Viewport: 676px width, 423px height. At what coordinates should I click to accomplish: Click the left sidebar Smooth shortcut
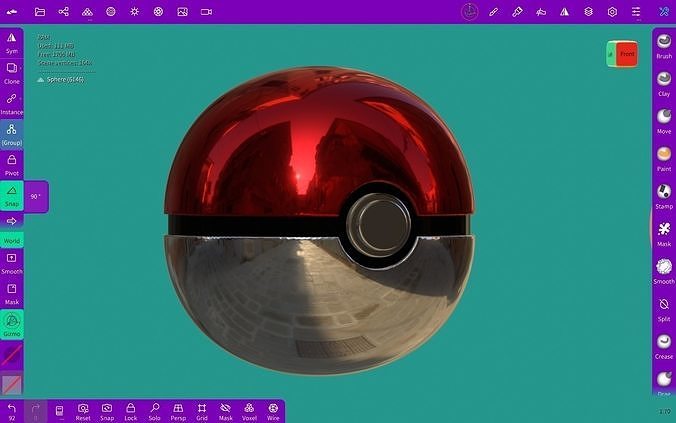(12, 263)
